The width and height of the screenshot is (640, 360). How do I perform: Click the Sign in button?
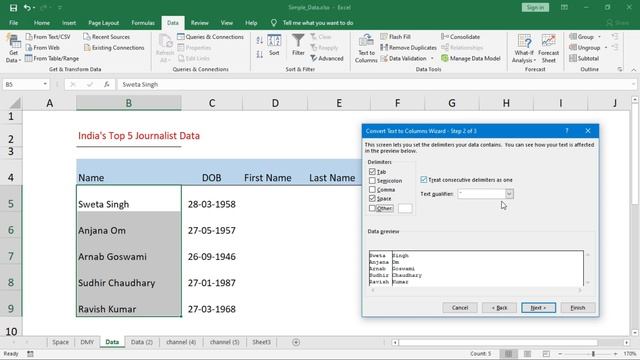point(535,7)
